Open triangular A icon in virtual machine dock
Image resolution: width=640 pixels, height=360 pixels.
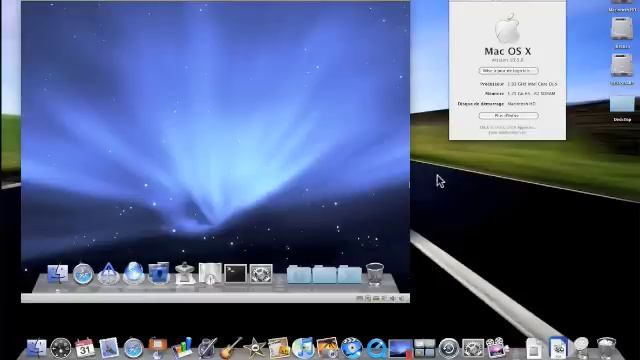coord(109,273)
